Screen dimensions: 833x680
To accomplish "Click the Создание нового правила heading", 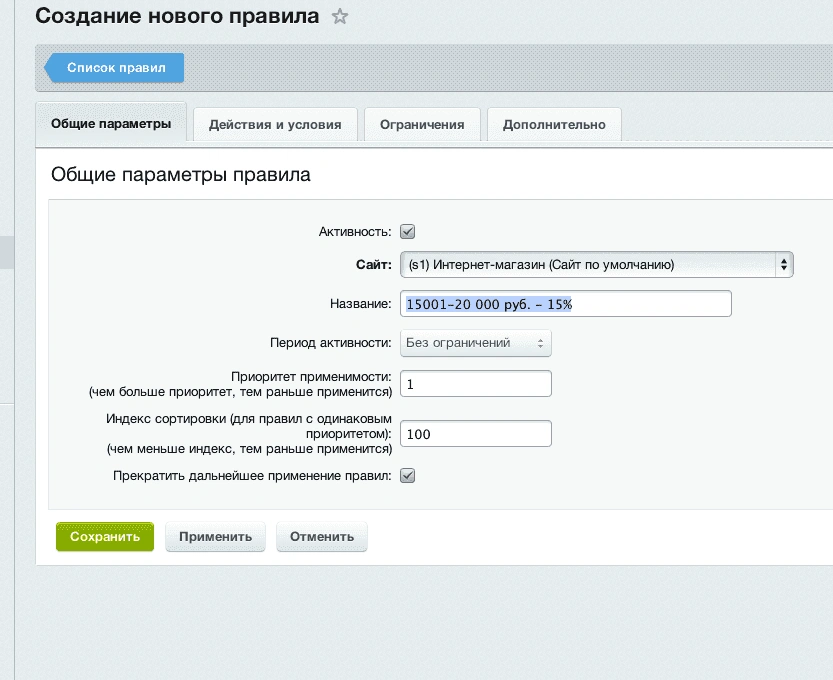I will click(177, 16).
